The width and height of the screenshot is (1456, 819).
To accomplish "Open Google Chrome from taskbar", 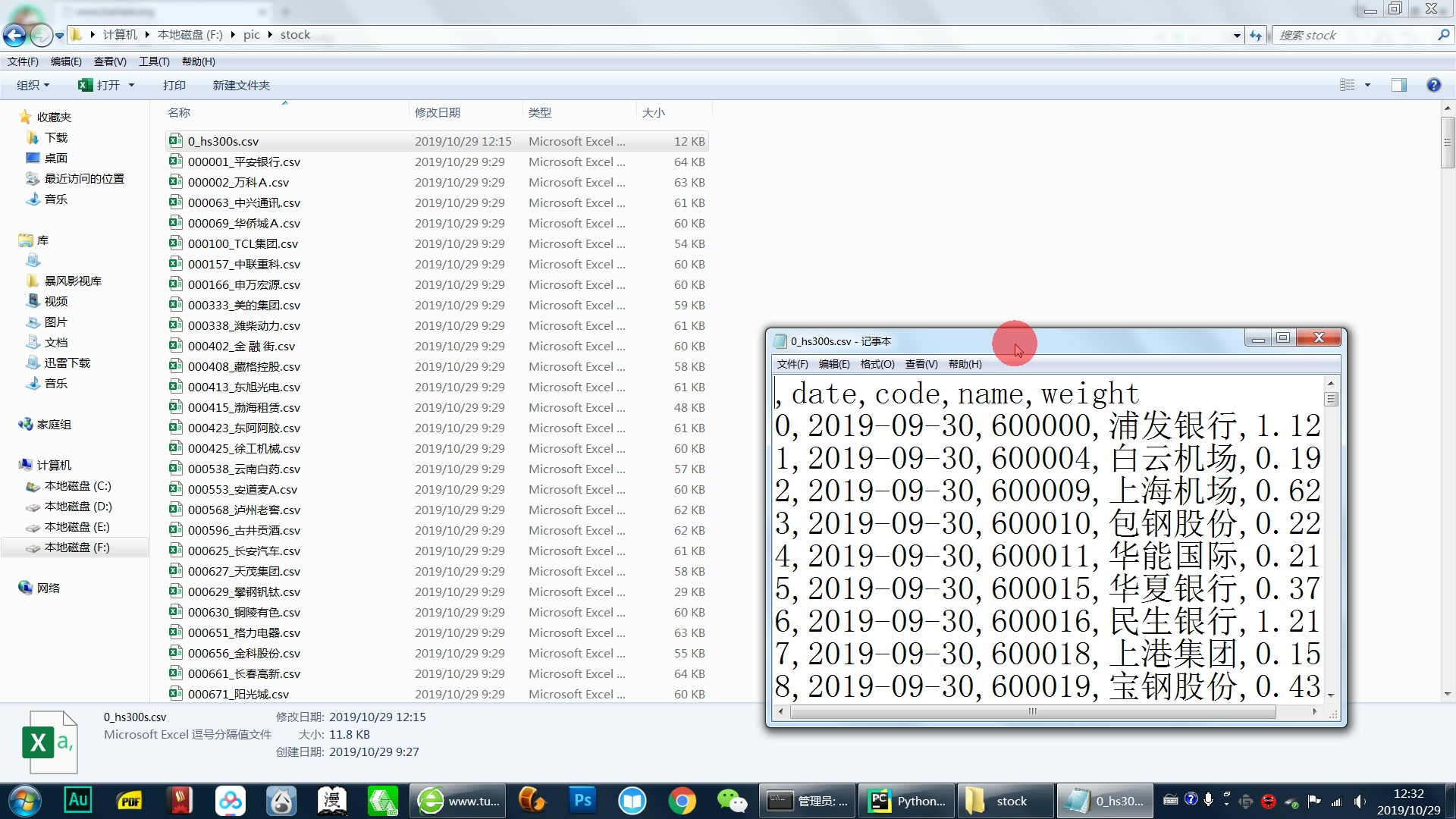I will click(682, 801).
